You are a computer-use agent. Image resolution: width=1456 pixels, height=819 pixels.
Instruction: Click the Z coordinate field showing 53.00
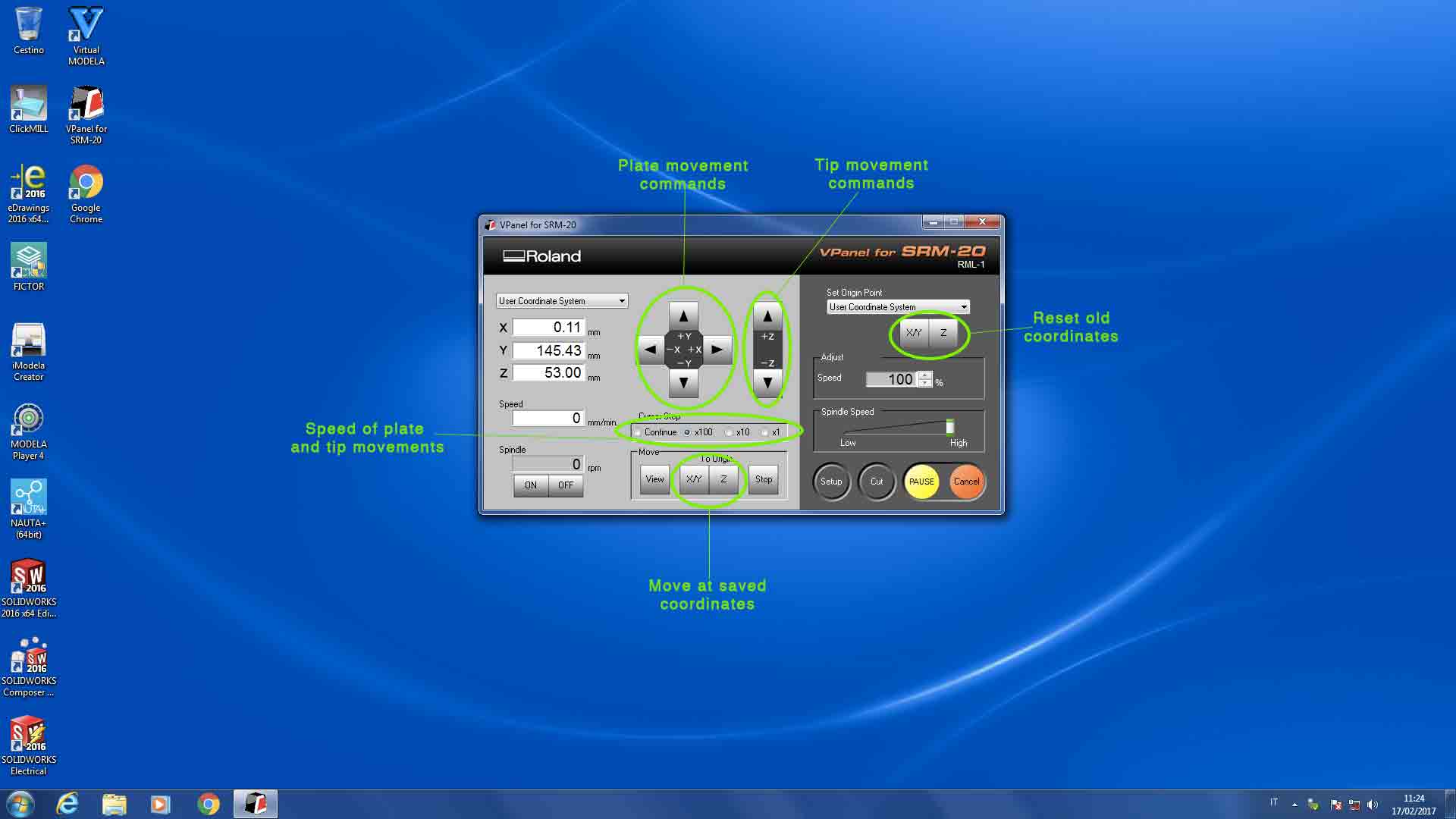point(548,373)
